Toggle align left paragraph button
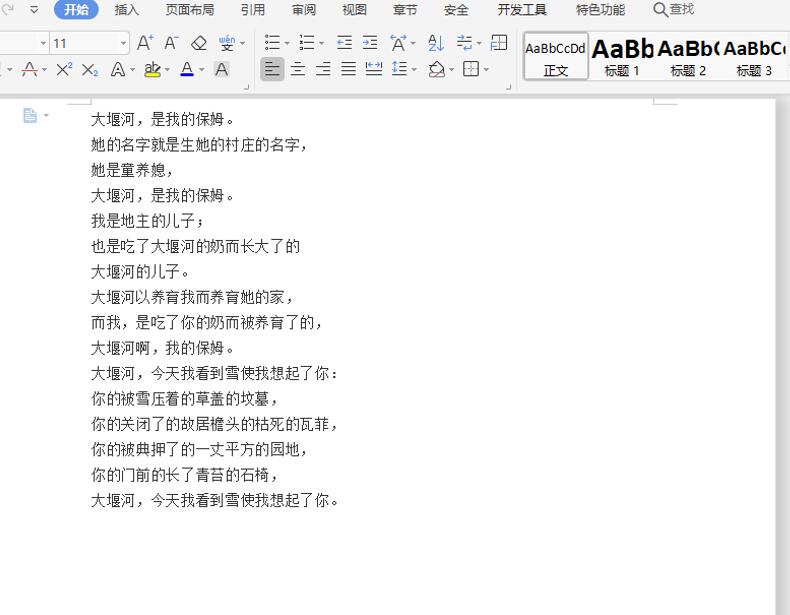The image size is (790, 615). 272,69
